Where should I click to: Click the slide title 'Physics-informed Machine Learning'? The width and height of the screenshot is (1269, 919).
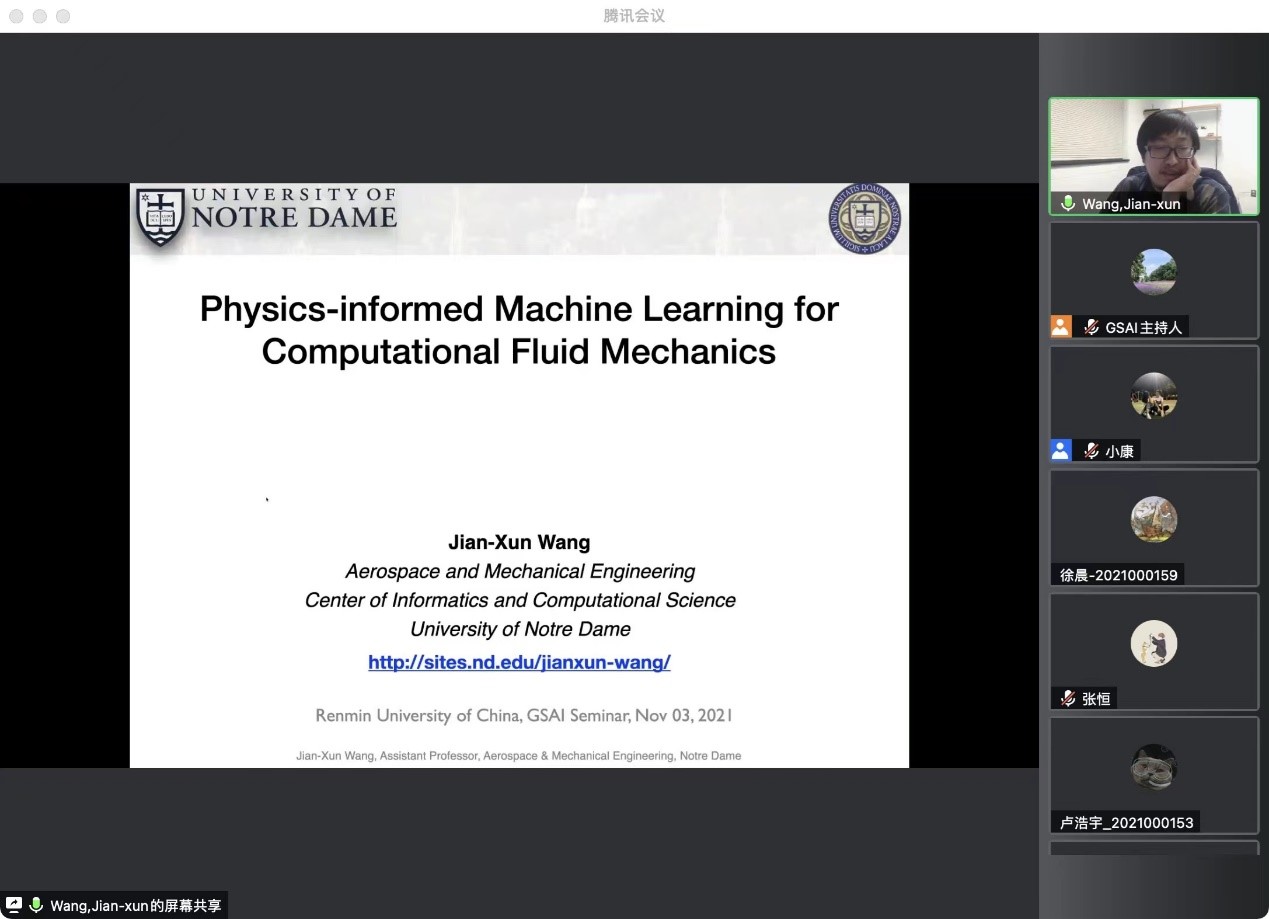519,309
